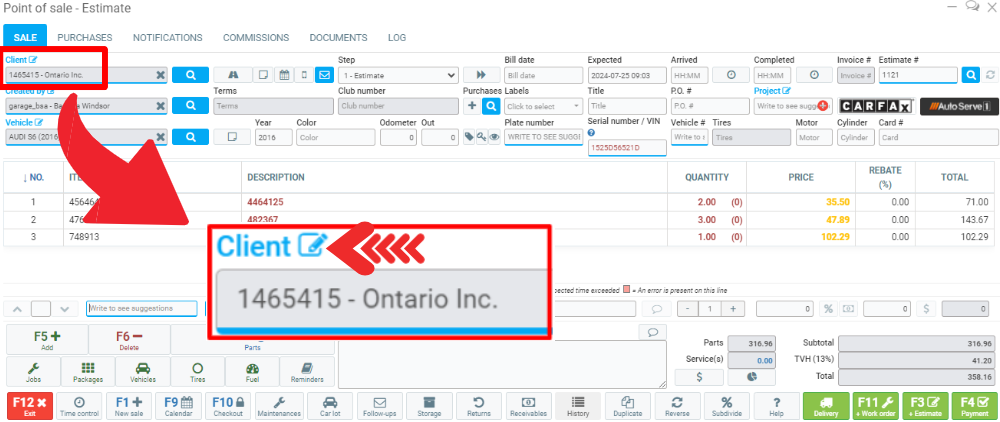Click the refresh icon next to Estimate number
The width and height of the screenshot is (1000, 422).
990,75
